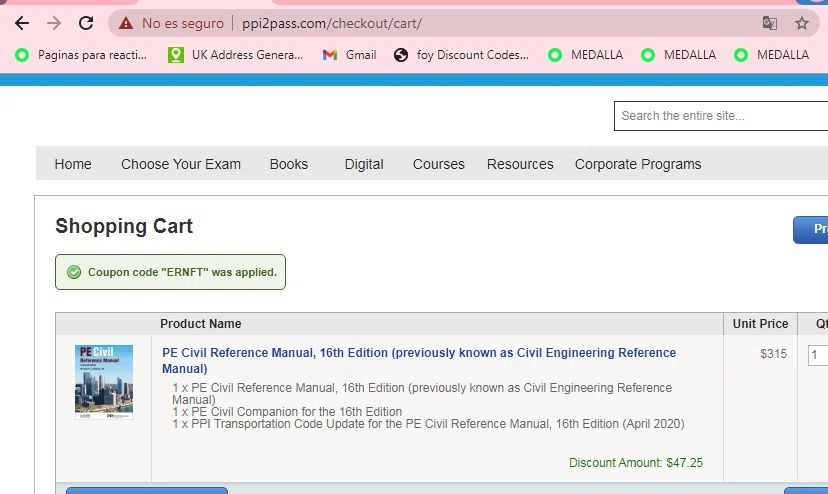Open the Books menu
The height and width of the screenshot is (494, 828).
point(289,164)
